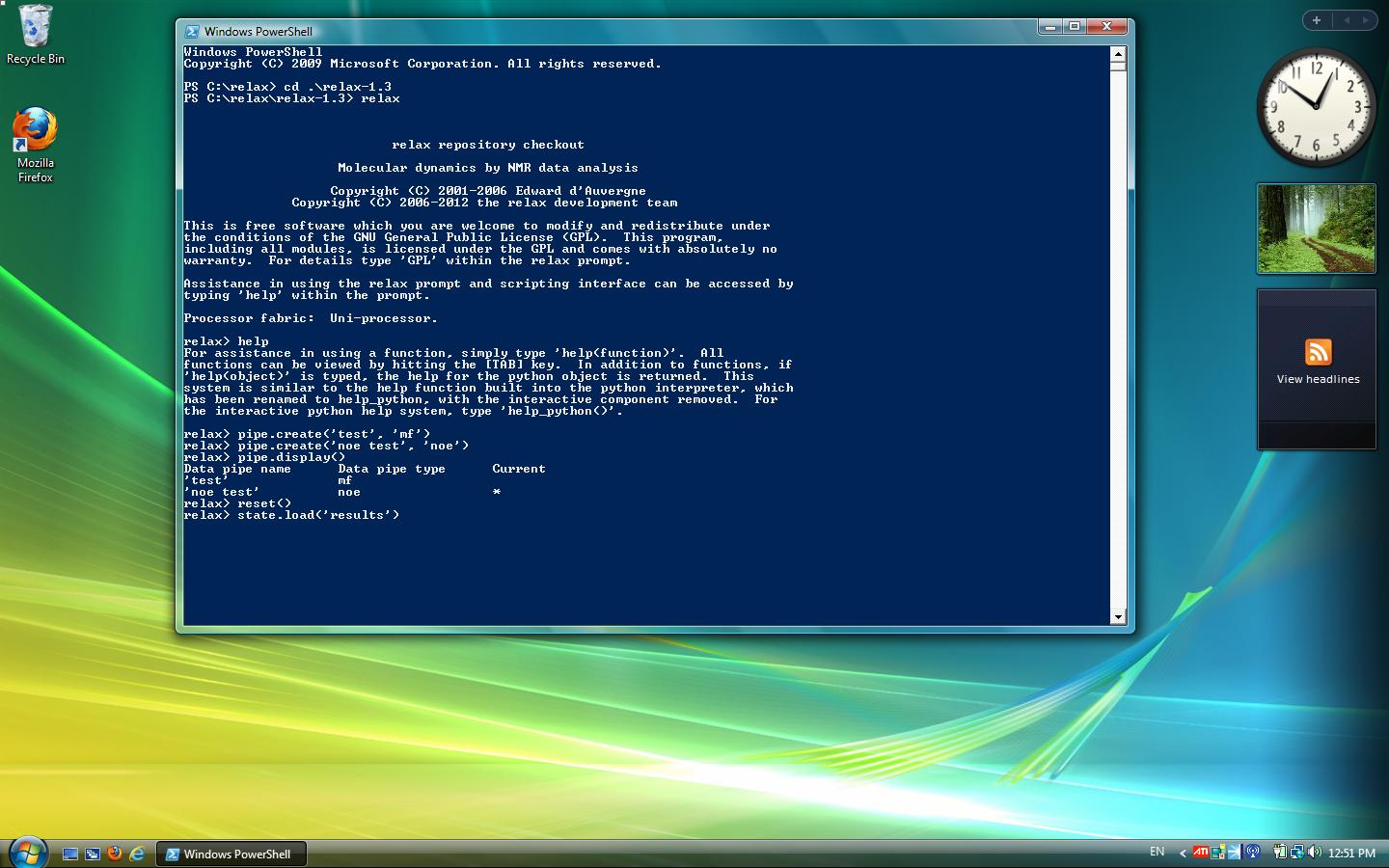Open the network connection tray icon

pos(1296,853)
